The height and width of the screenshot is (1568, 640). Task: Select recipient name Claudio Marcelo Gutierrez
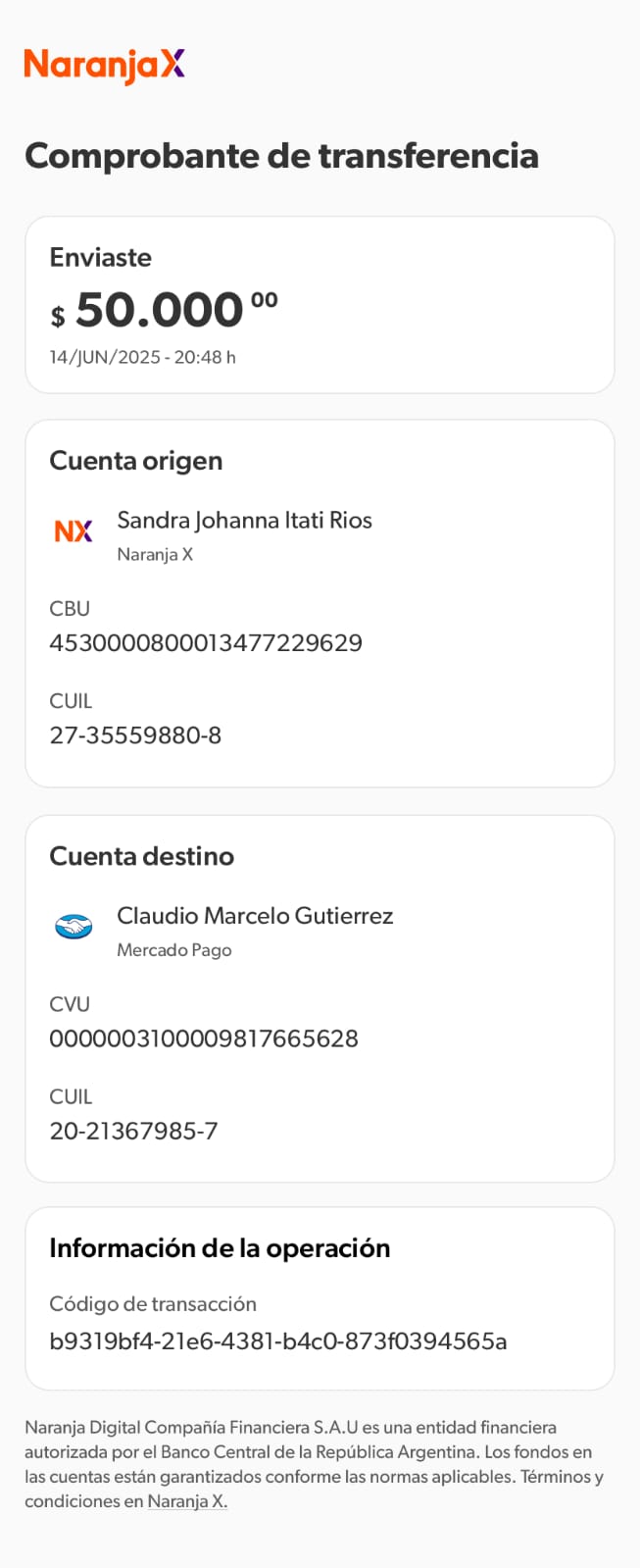click(255, 916)
